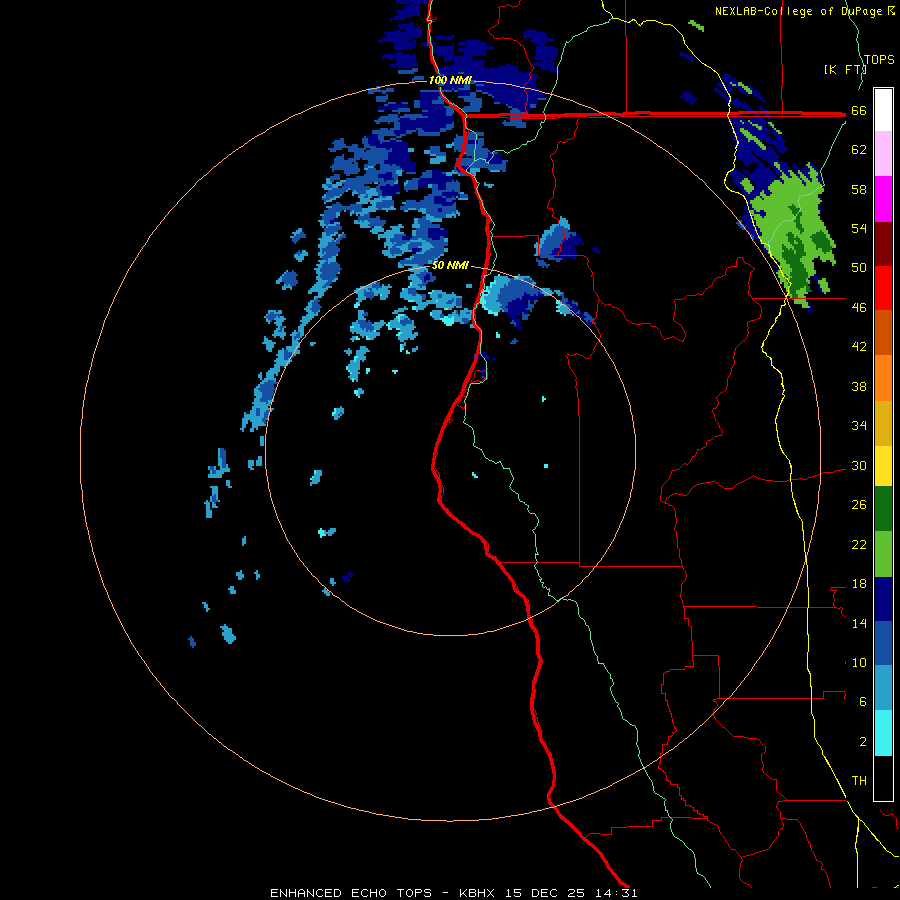Click the legend value 30
The image size is (900, 900).
pos(859,465)
